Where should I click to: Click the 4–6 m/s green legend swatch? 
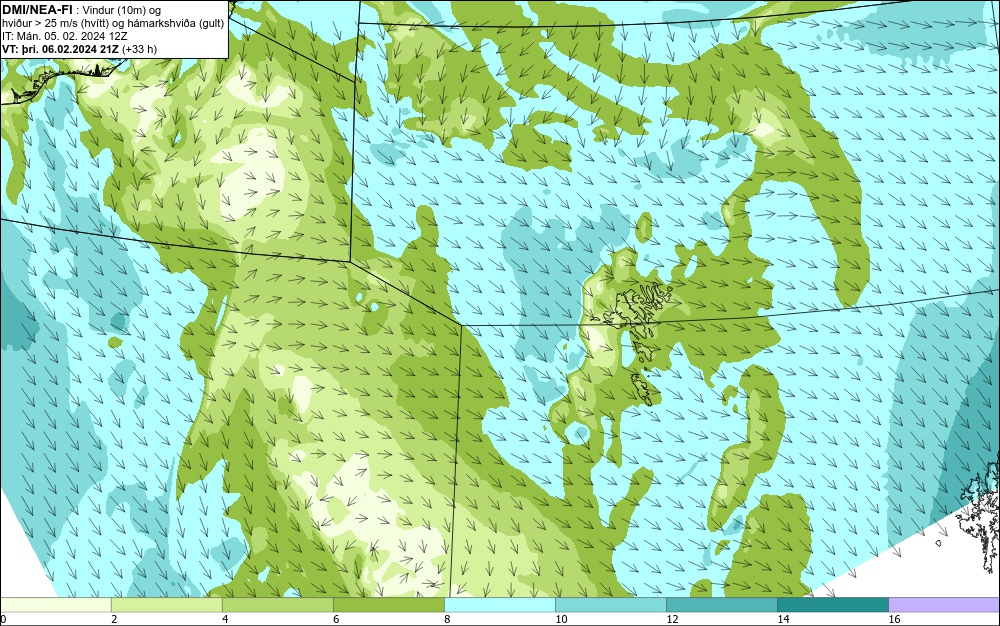pos(277,604)
